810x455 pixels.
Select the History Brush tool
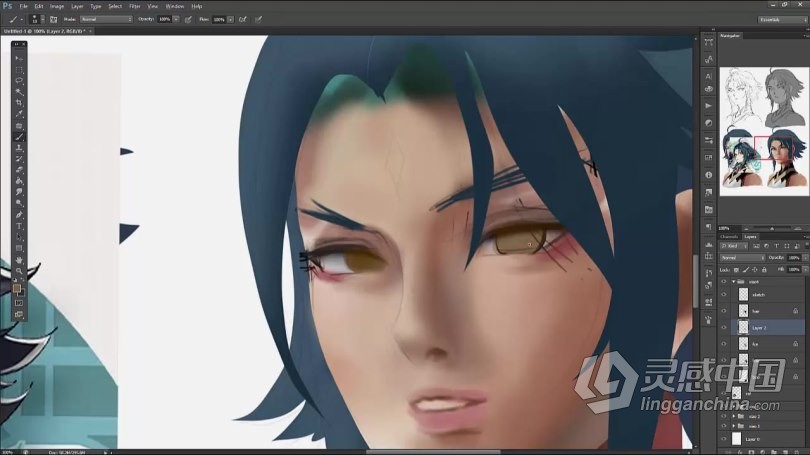pos(19,159)
